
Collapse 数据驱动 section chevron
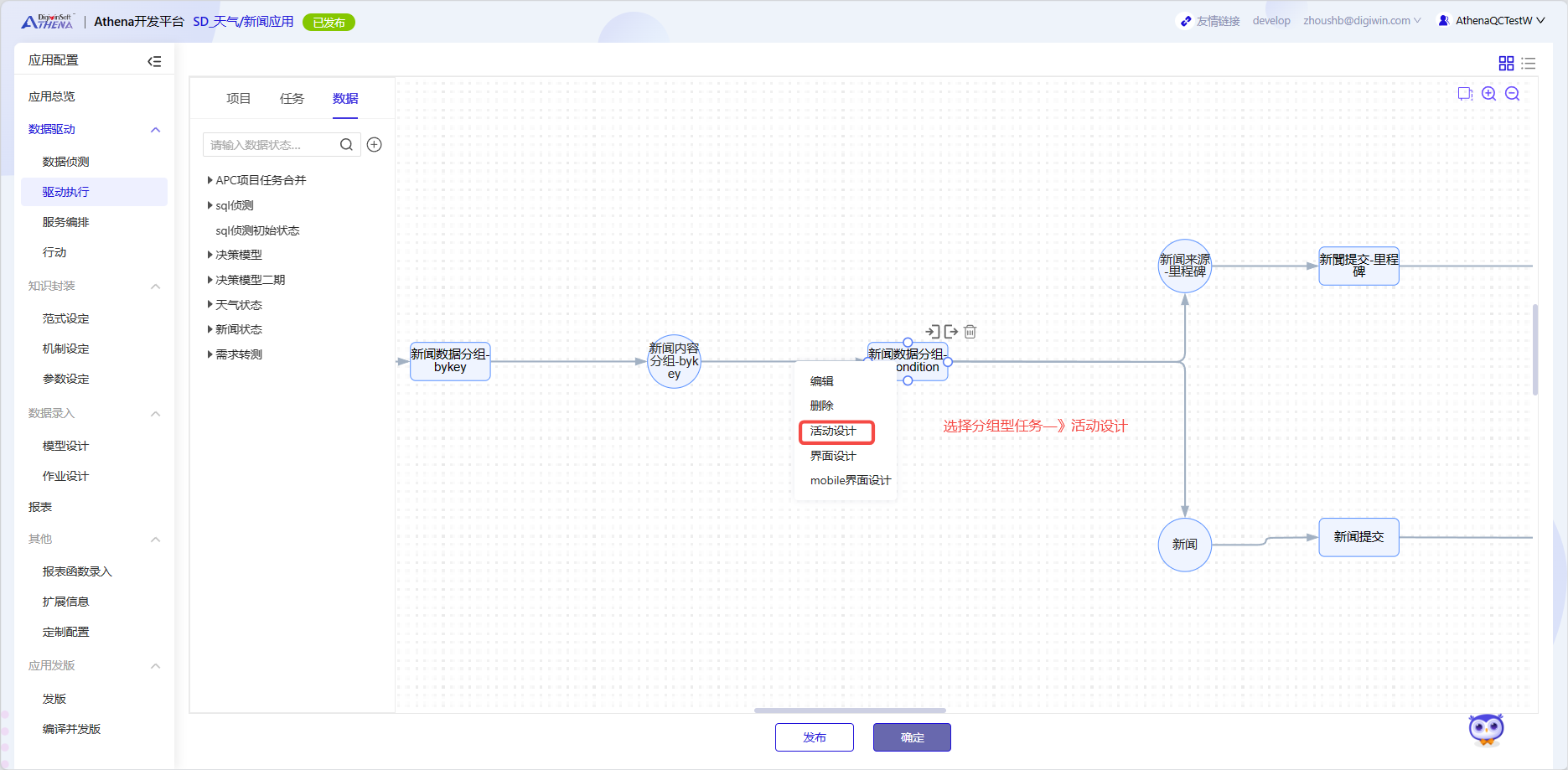[x=155, y=130]
